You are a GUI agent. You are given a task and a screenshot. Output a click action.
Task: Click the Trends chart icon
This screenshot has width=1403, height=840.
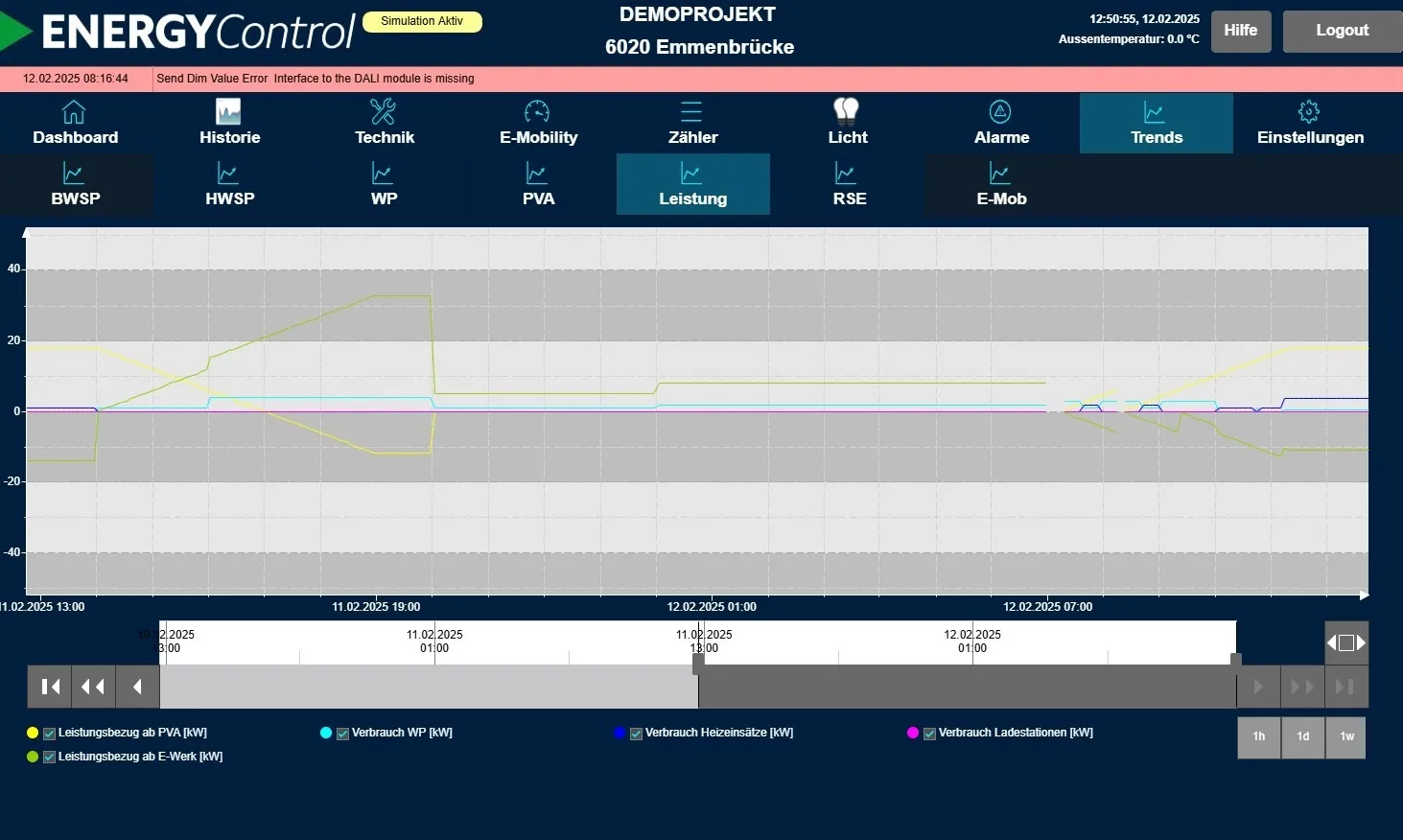[1155, 112]
